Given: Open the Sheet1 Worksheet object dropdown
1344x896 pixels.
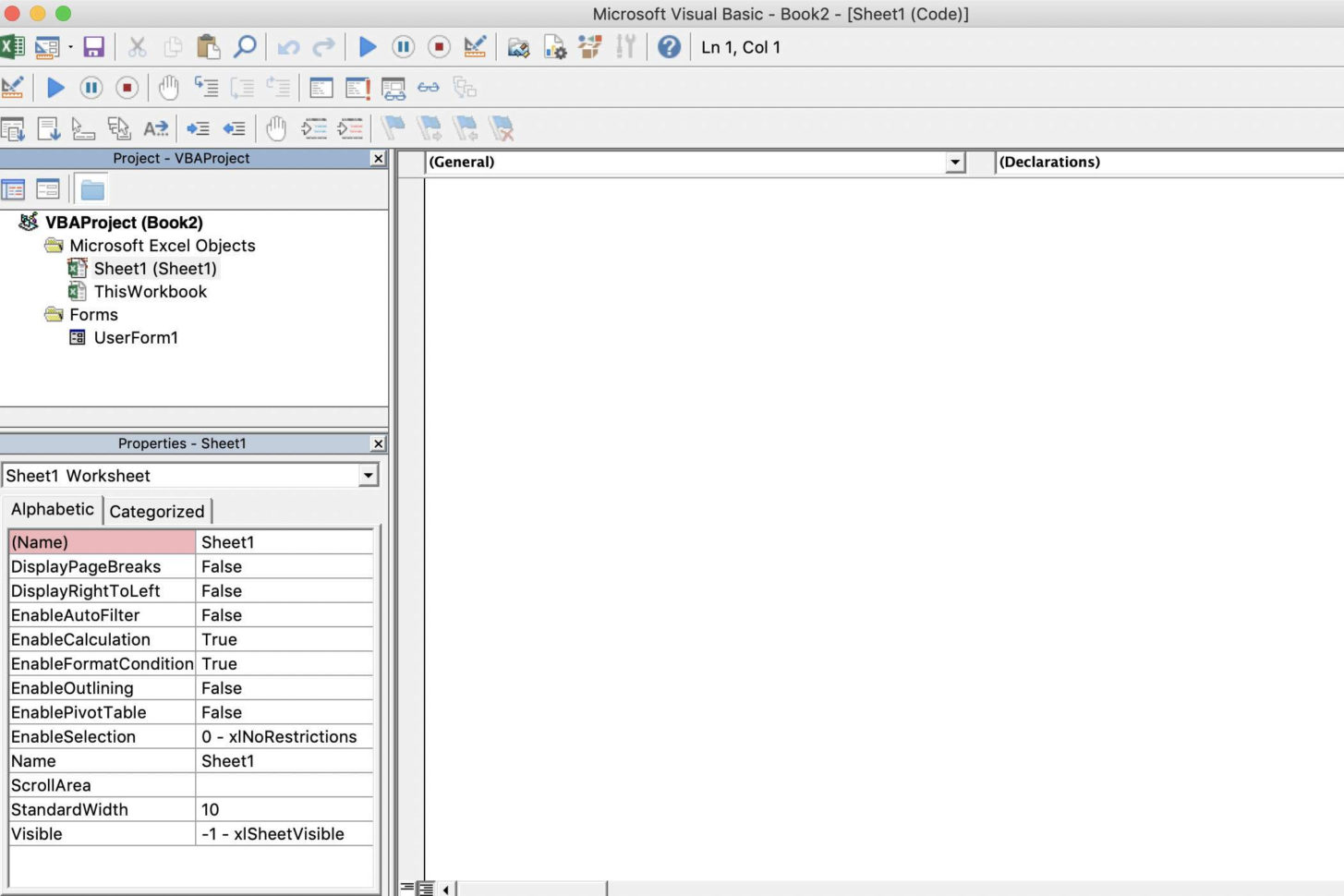Looking at the screenshot, I should pos(369,476).
